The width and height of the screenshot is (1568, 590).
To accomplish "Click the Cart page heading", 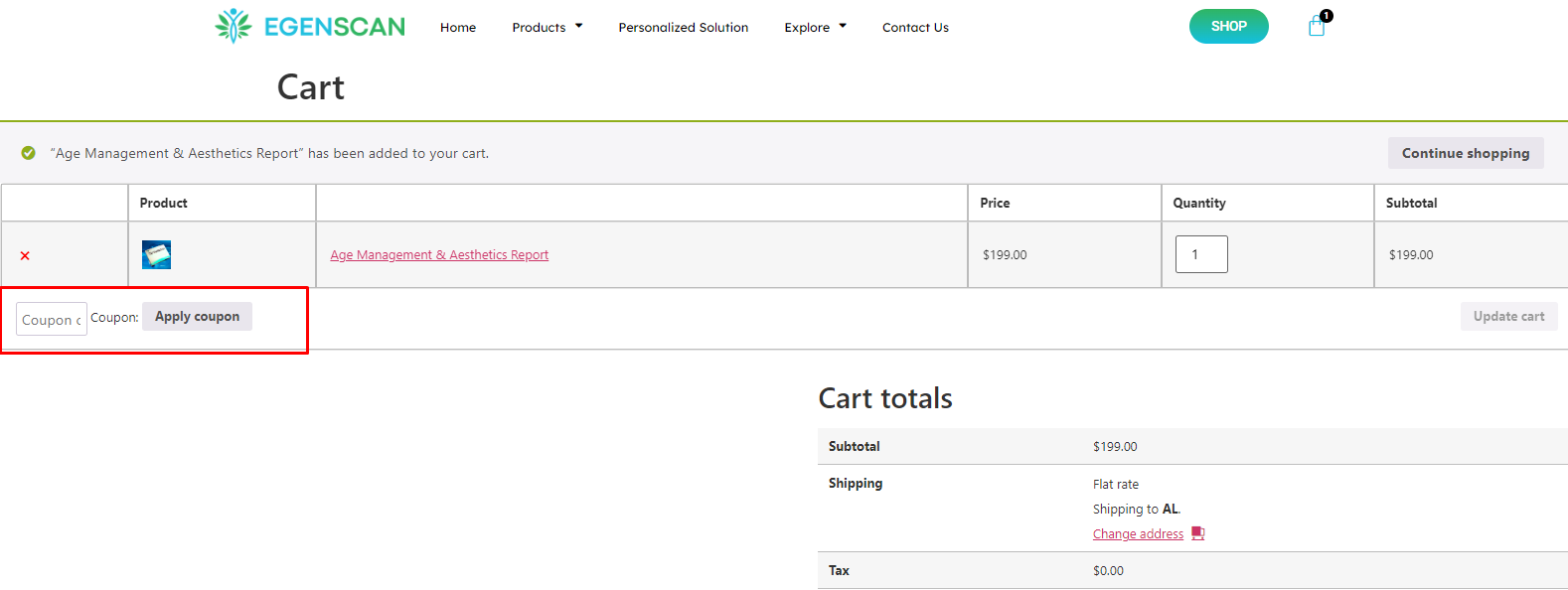I will [311, 87].
